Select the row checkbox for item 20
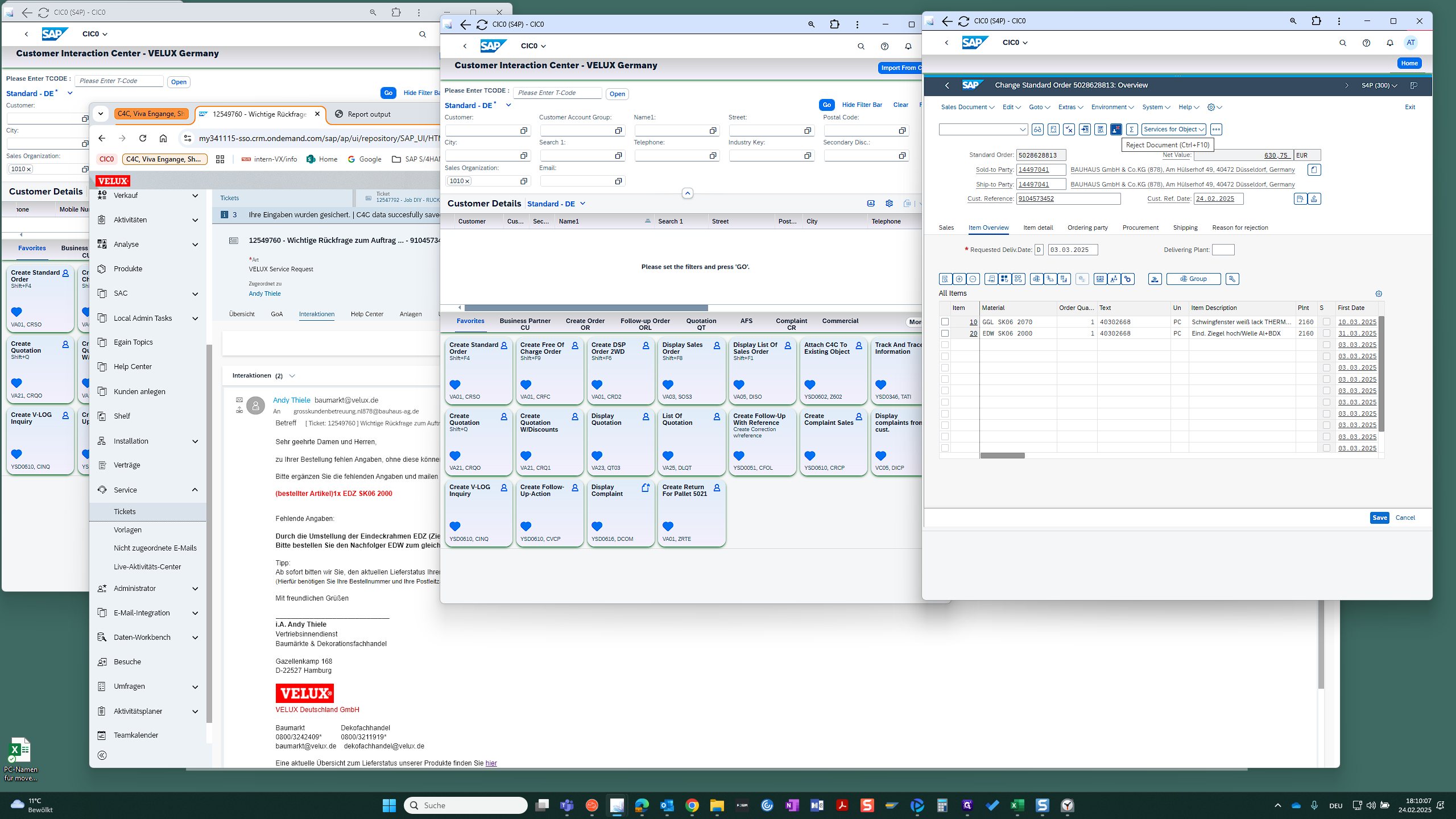Viewport: 1456px width, 819px height. (945, 333)
